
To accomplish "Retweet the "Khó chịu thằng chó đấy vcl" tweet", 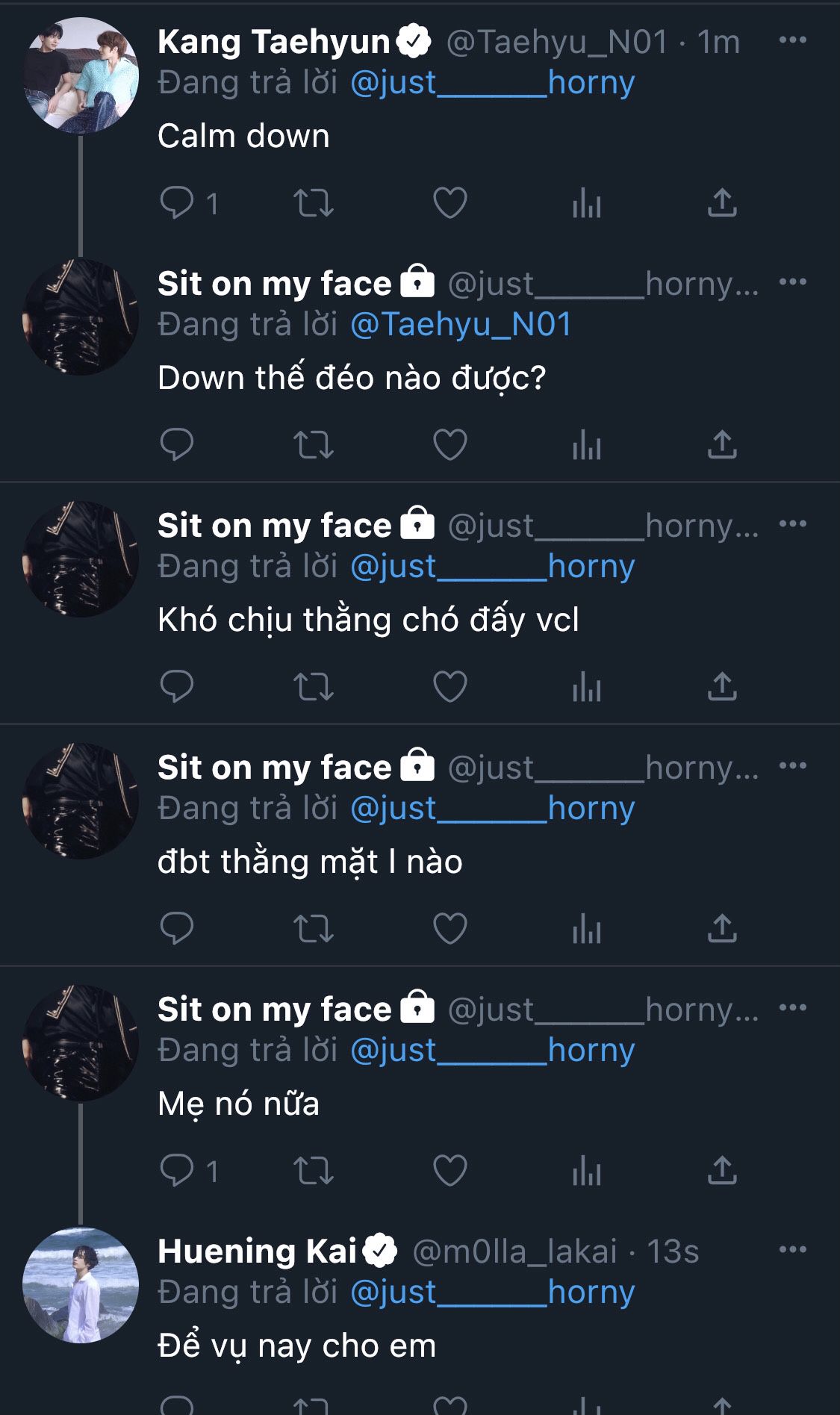I will coord(313,686).
